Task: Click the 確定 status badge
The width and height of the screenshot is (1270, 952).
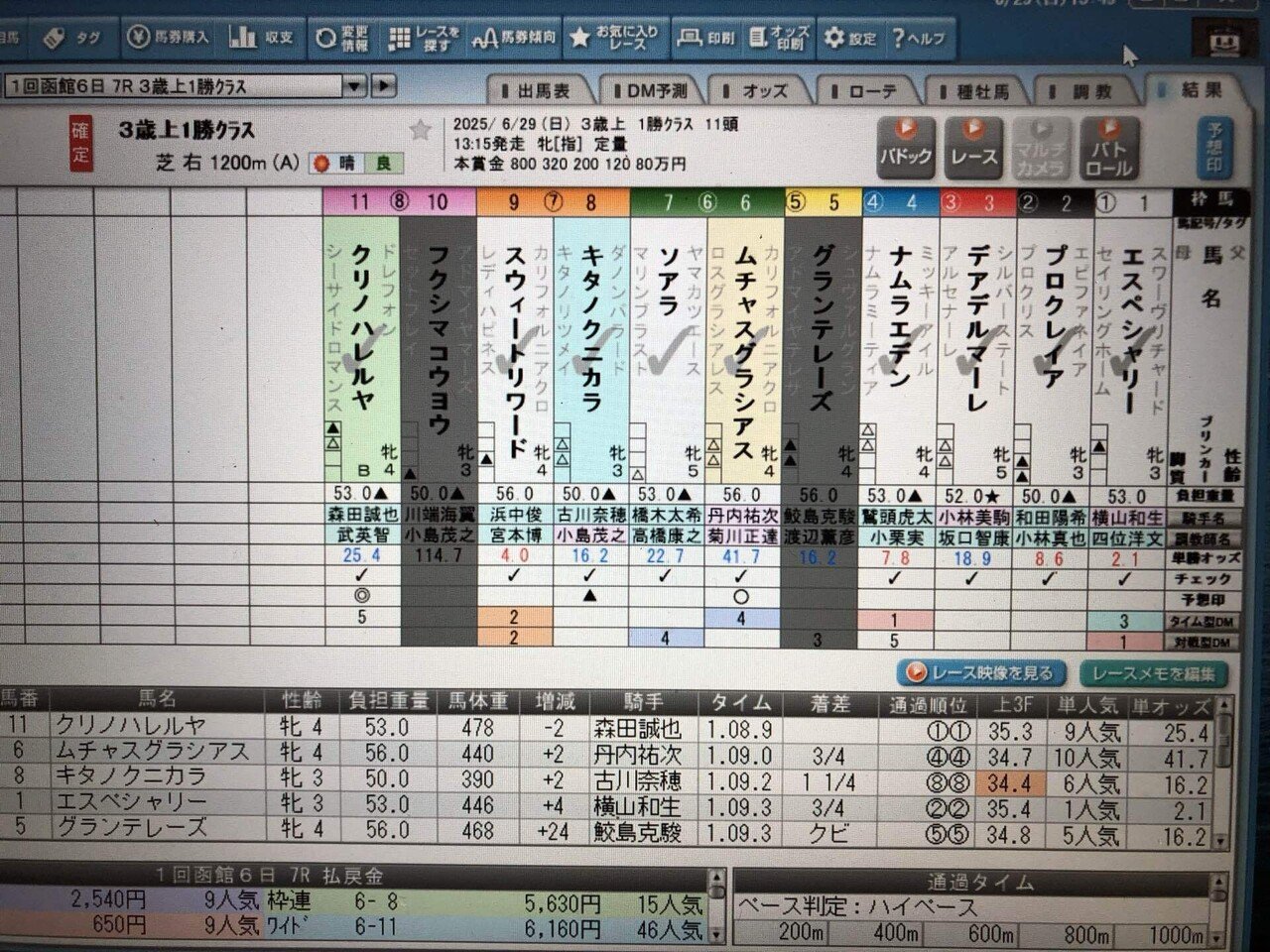Action: 81,143
